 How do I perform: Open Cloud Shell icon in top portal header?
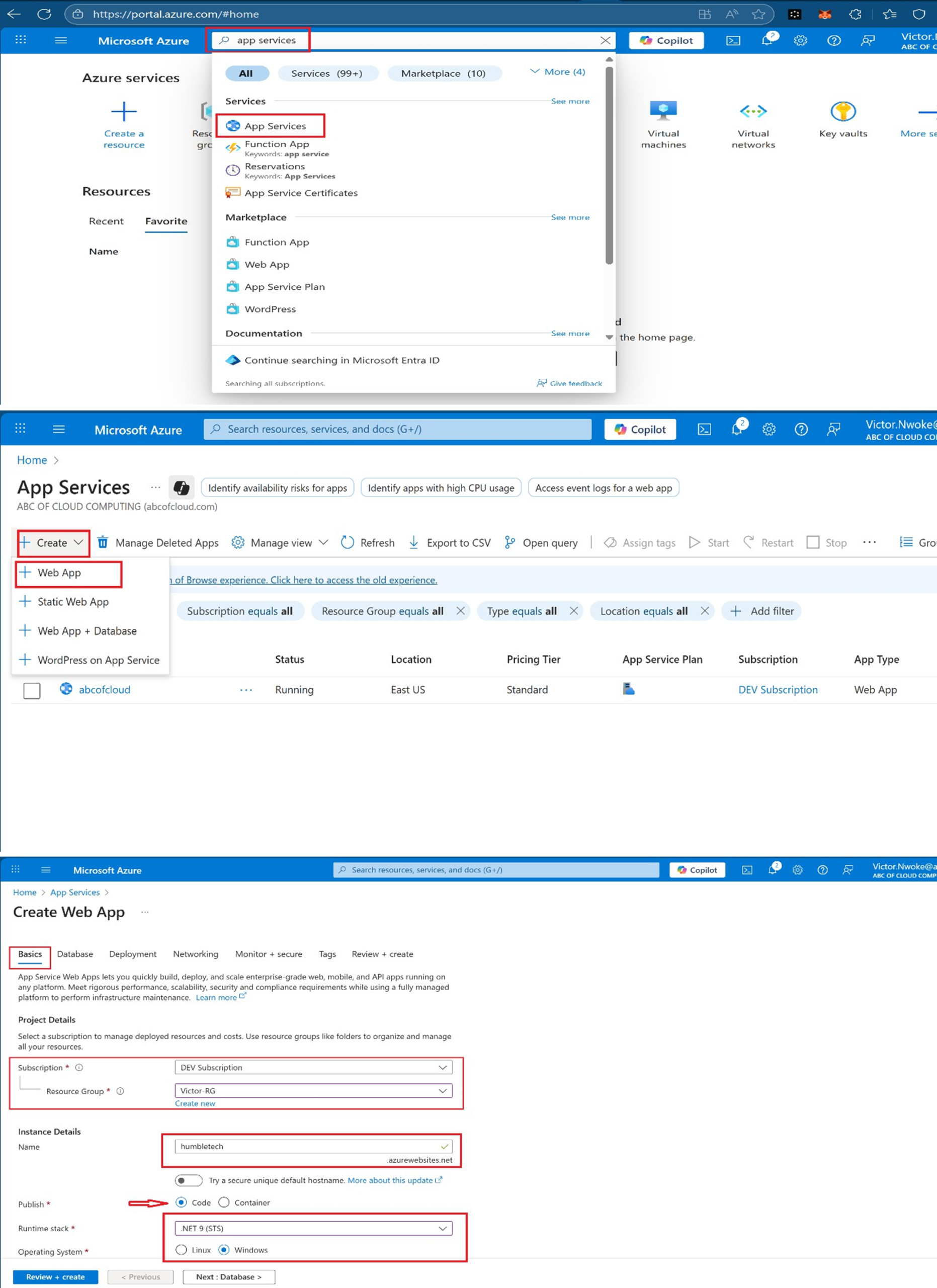pos(733,40)
